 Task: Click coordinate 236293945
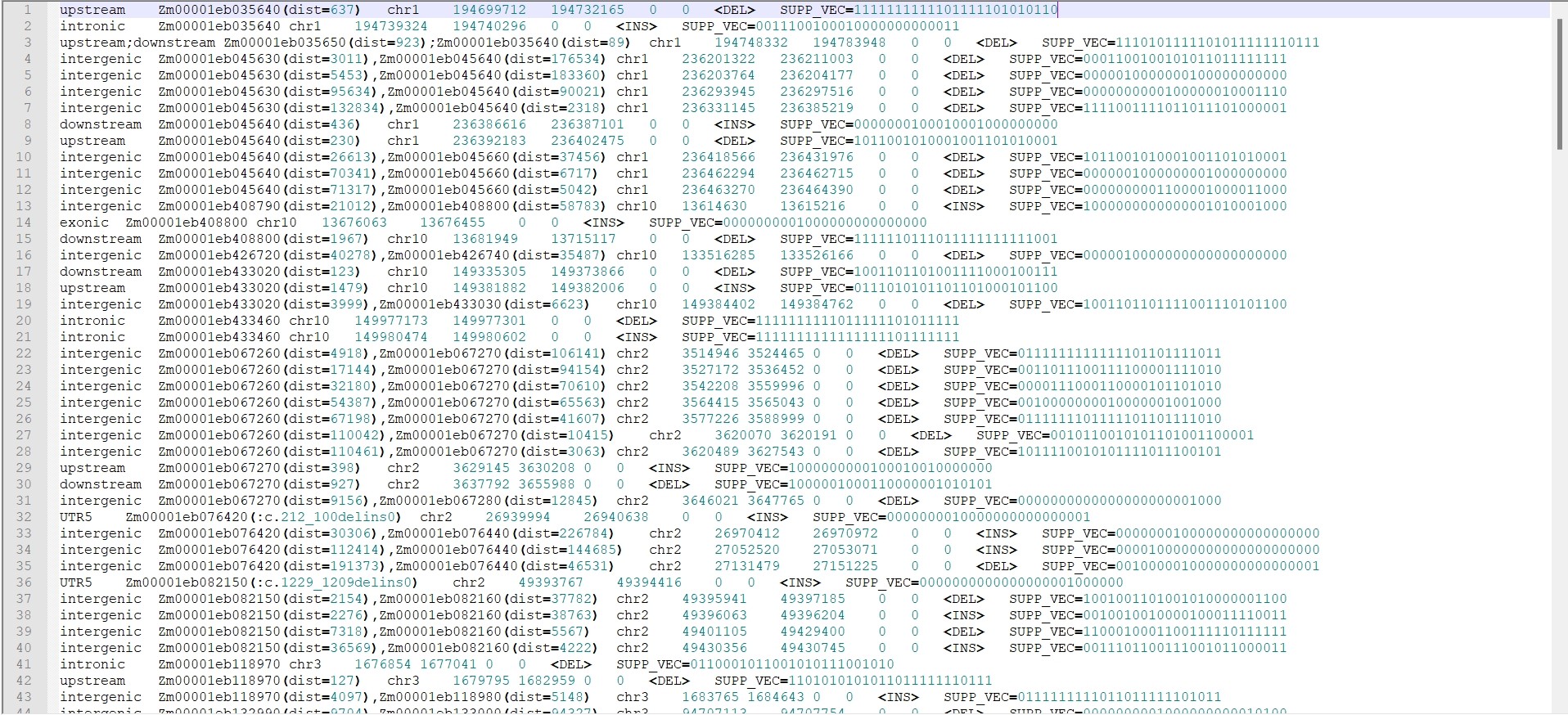pos(719,92)
